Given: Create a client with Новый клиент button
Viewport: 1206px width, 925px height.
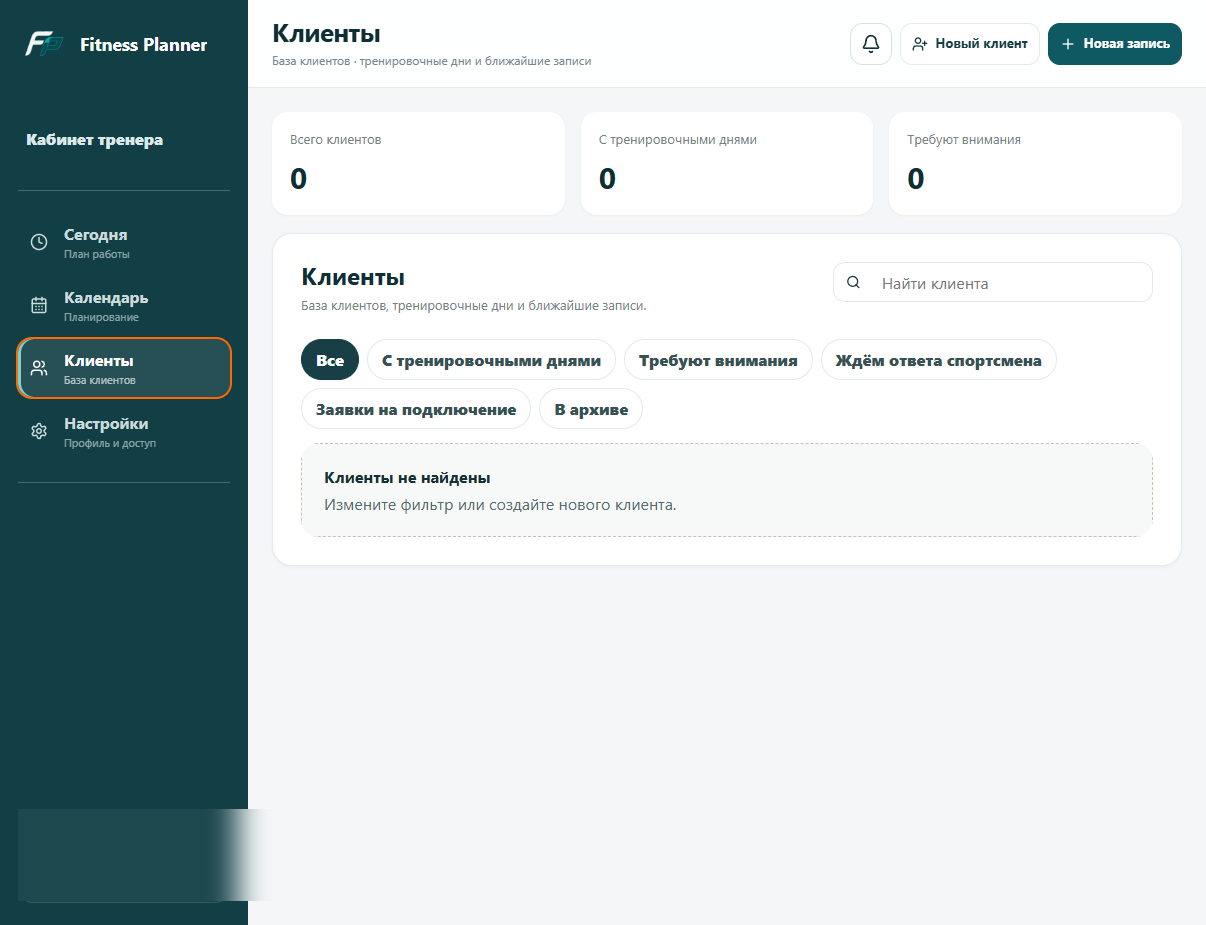Looking at the screenshot, I should click(970, 44).
